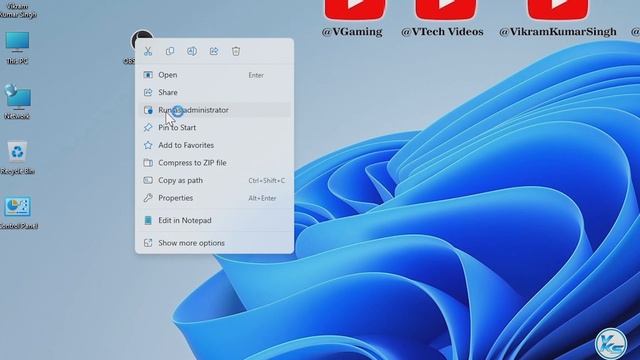
Task: Select Copy as path
Action: coord(214,180)
